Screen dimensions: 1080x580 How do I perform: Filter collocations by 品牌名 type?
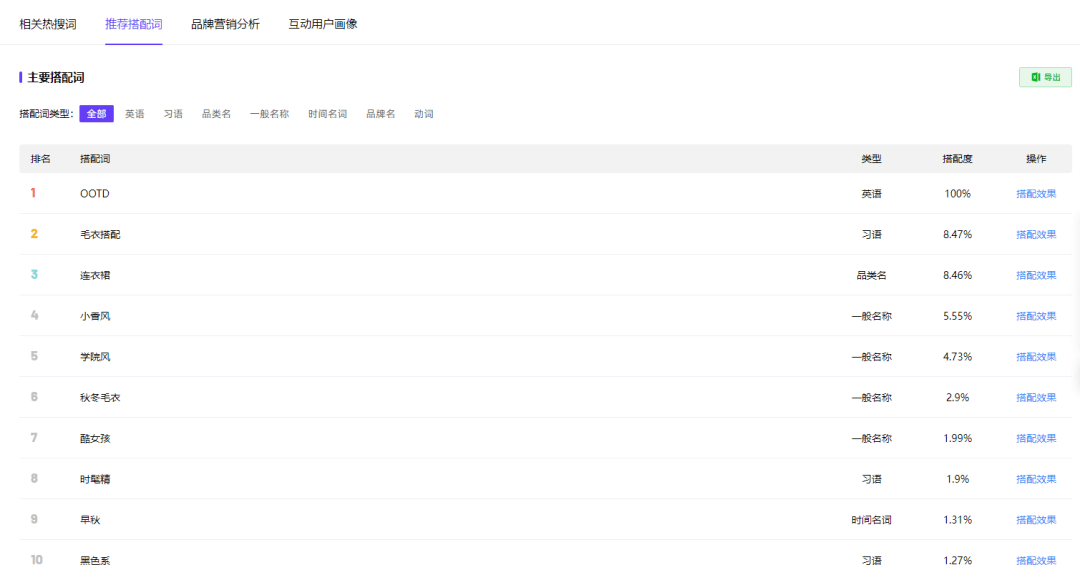pos(380,114)
